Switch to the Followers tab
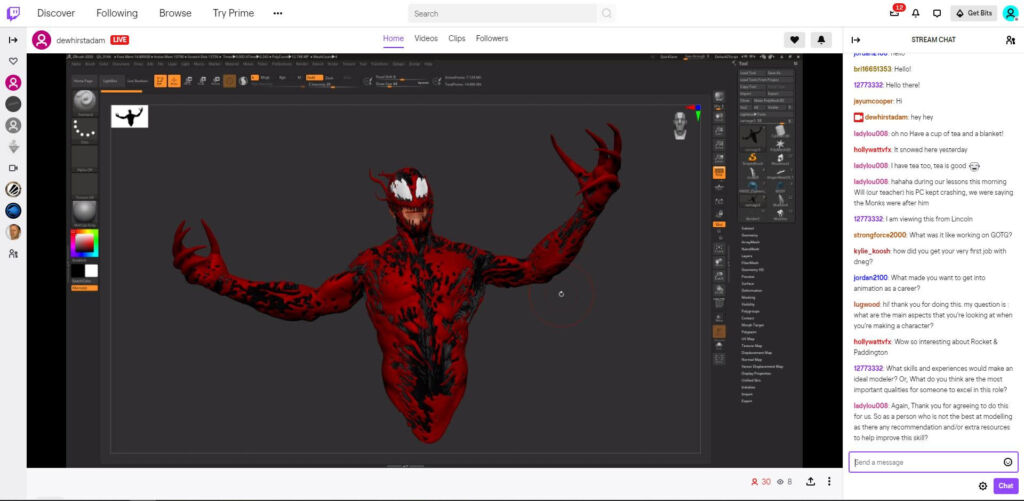1024x501 pixels. (x=492, y=39)
